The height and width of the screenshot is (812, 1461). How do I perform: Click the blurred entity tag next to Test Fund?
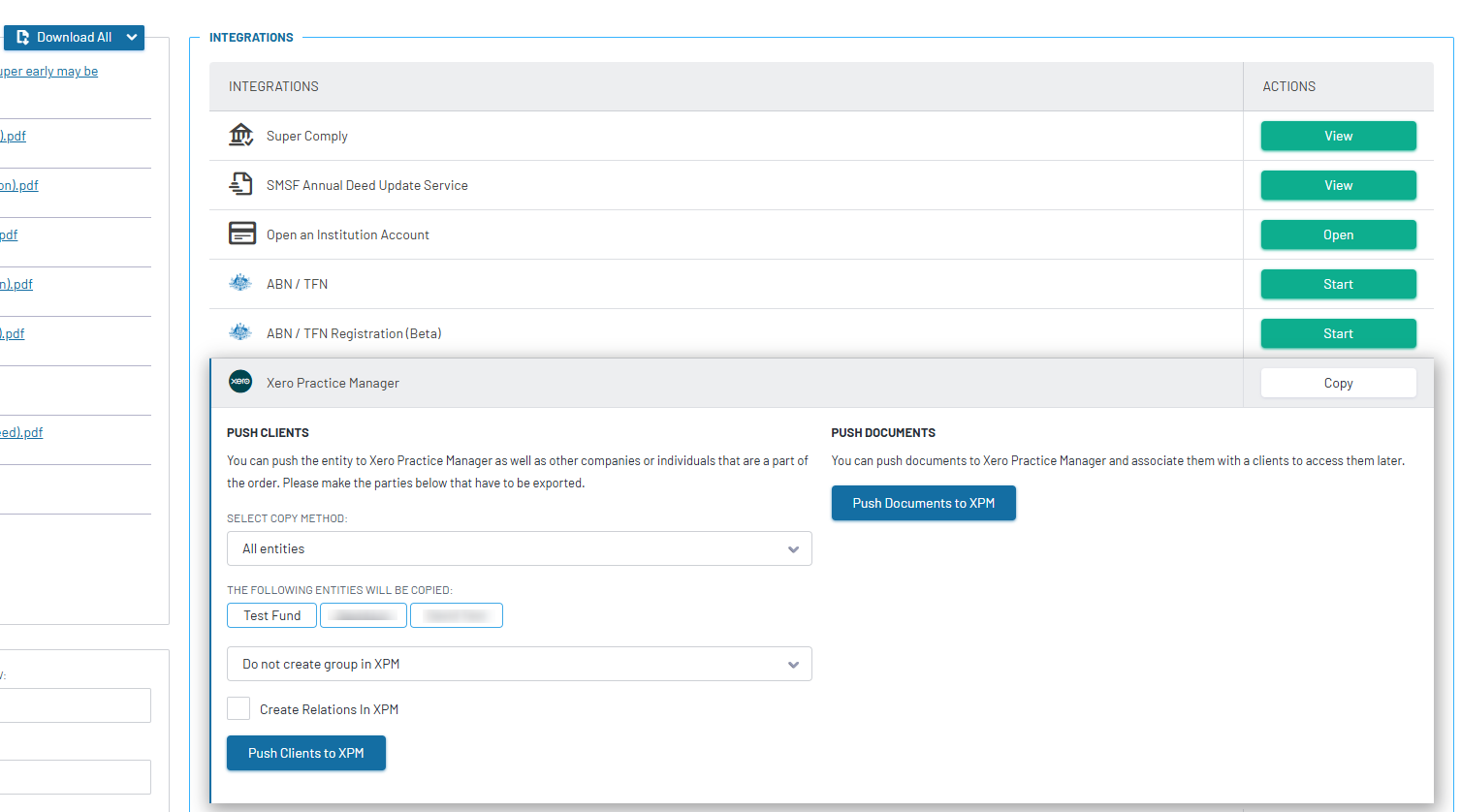tap(364, 615)
